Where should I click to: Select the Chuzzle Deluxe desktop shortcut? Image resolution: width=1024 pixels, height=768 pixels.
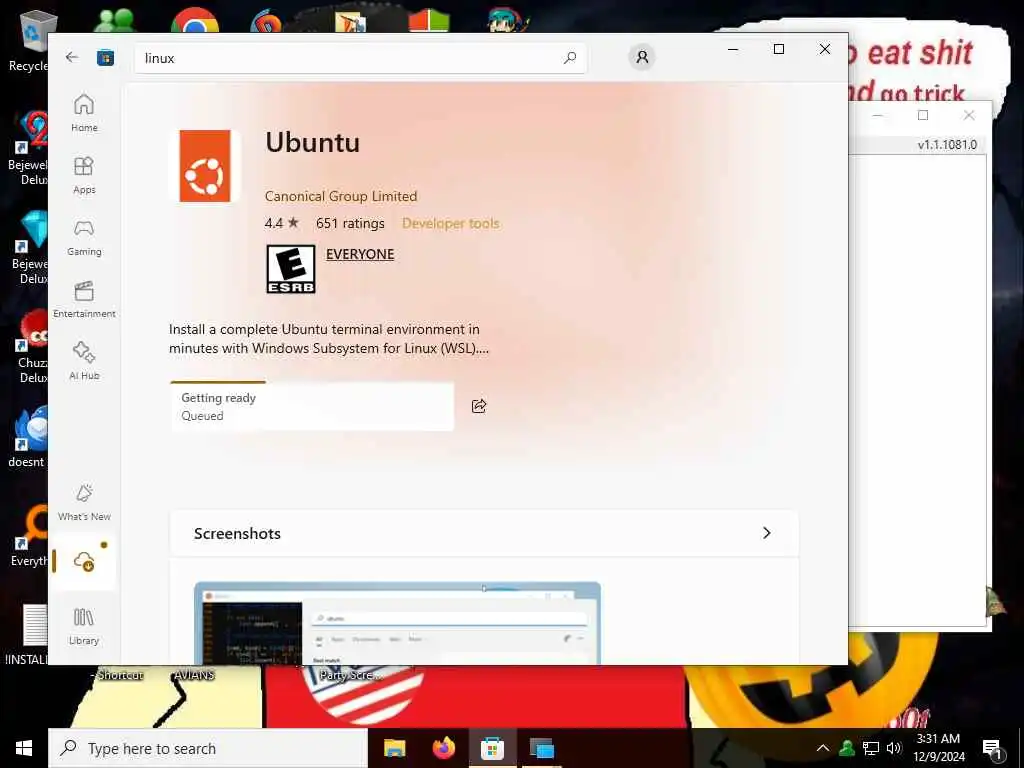point(30,346)
